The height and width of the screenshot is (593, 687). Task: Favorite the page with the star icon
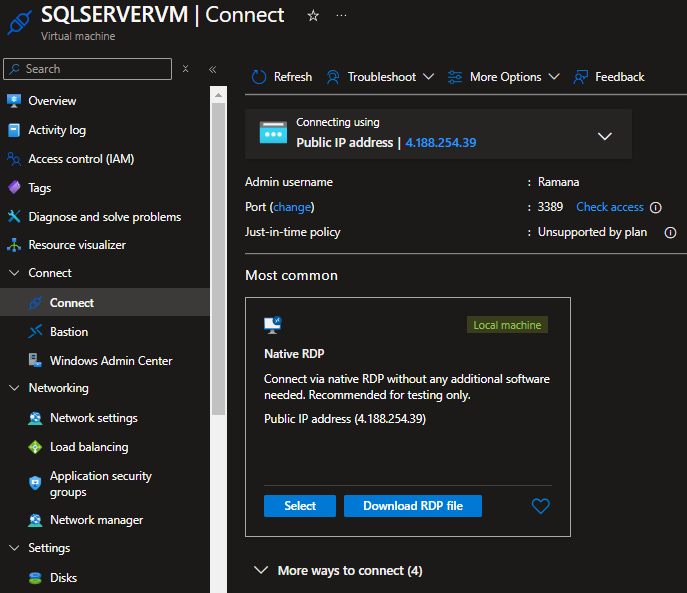click(313, 16)
